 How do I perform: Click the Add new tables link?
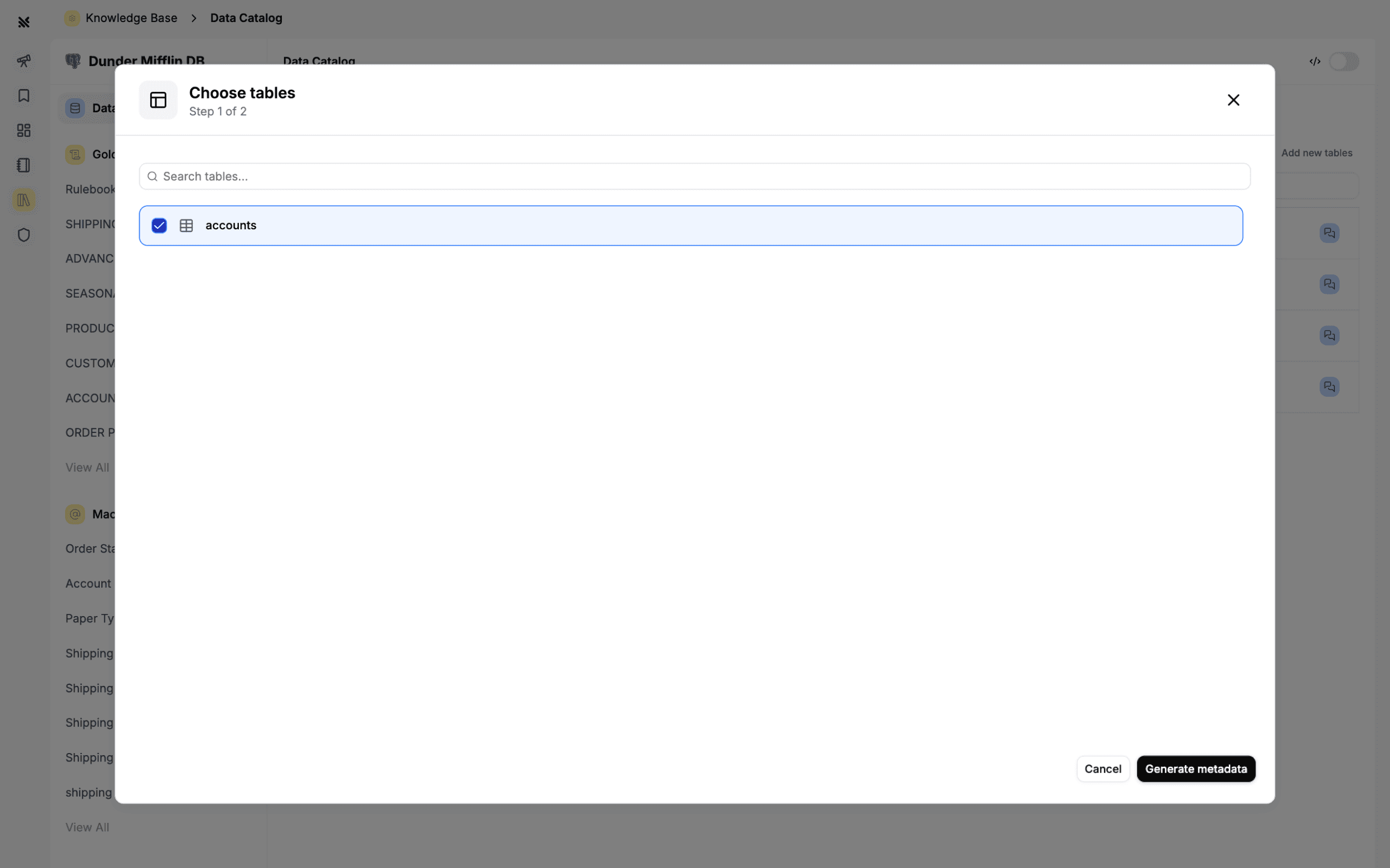[1316, 153]
